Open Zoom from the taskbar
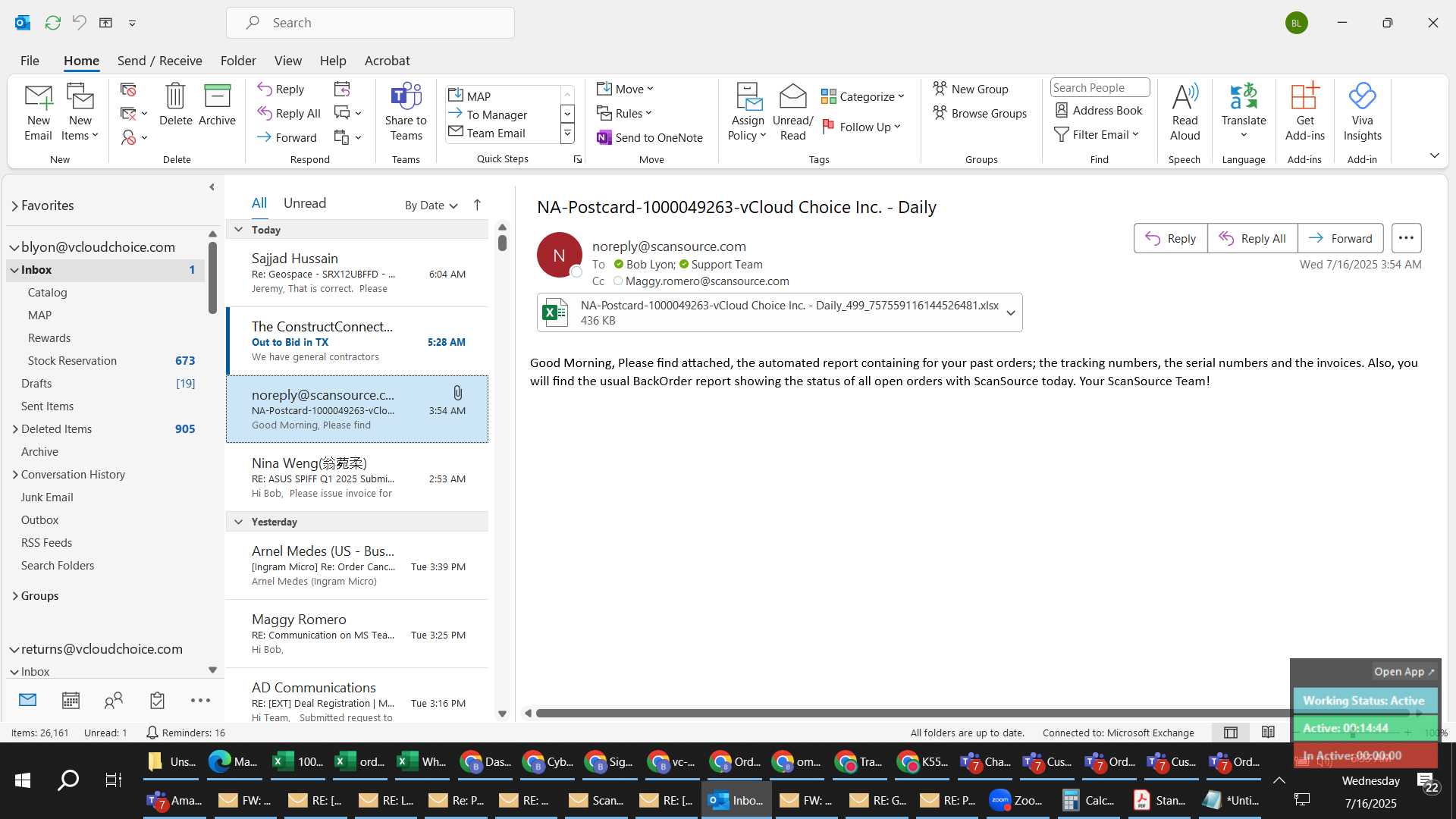The width and height of the screenshot is (1456, 819). coord(1015,800)
